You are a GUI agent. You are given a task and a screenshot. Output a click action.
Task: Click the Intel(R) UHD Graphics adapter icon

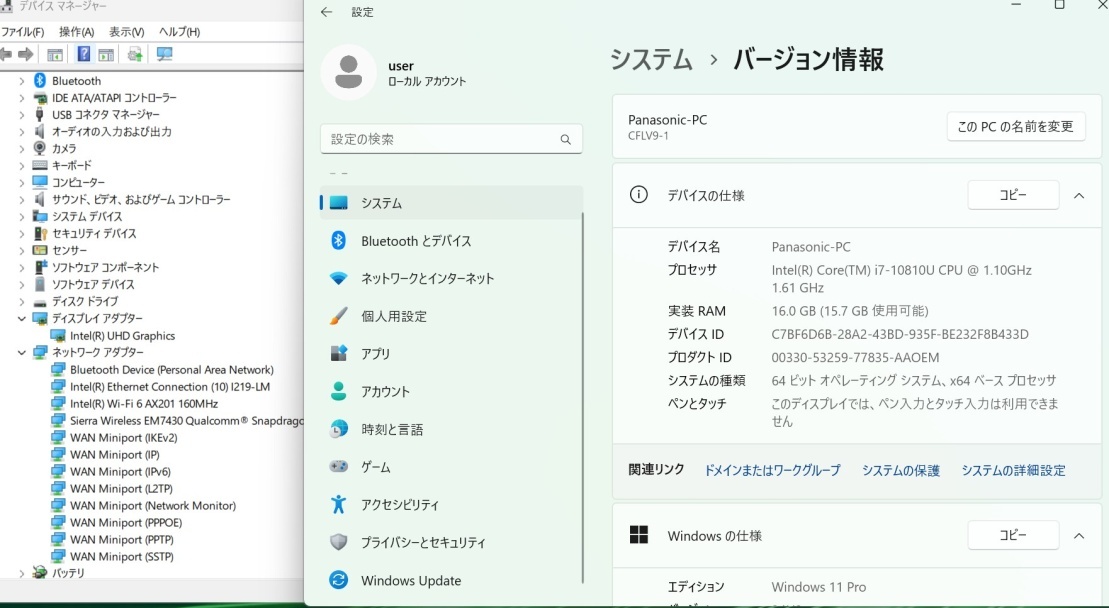pos(58,336)
